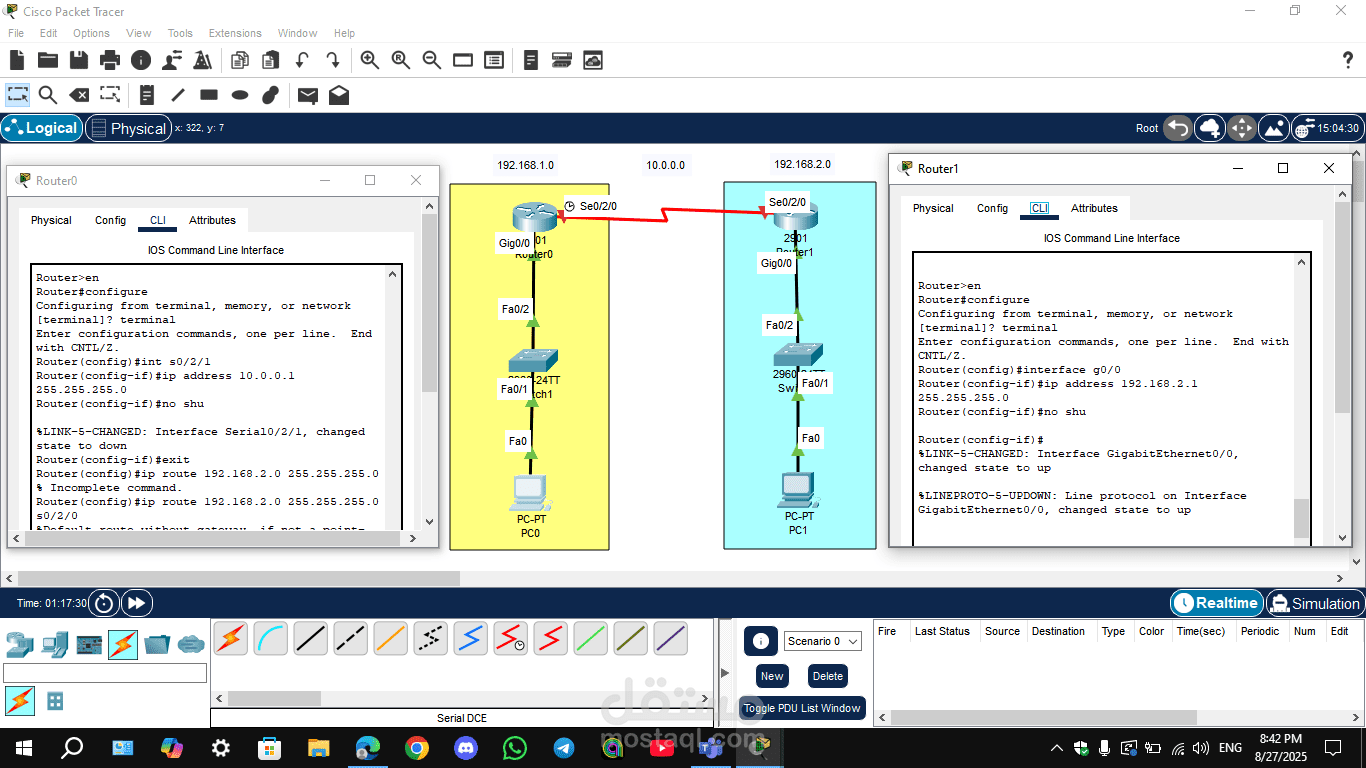Open the Scenario 0 dropdown
Viewport: 1366px width, 768px height.
click(824, 641)
